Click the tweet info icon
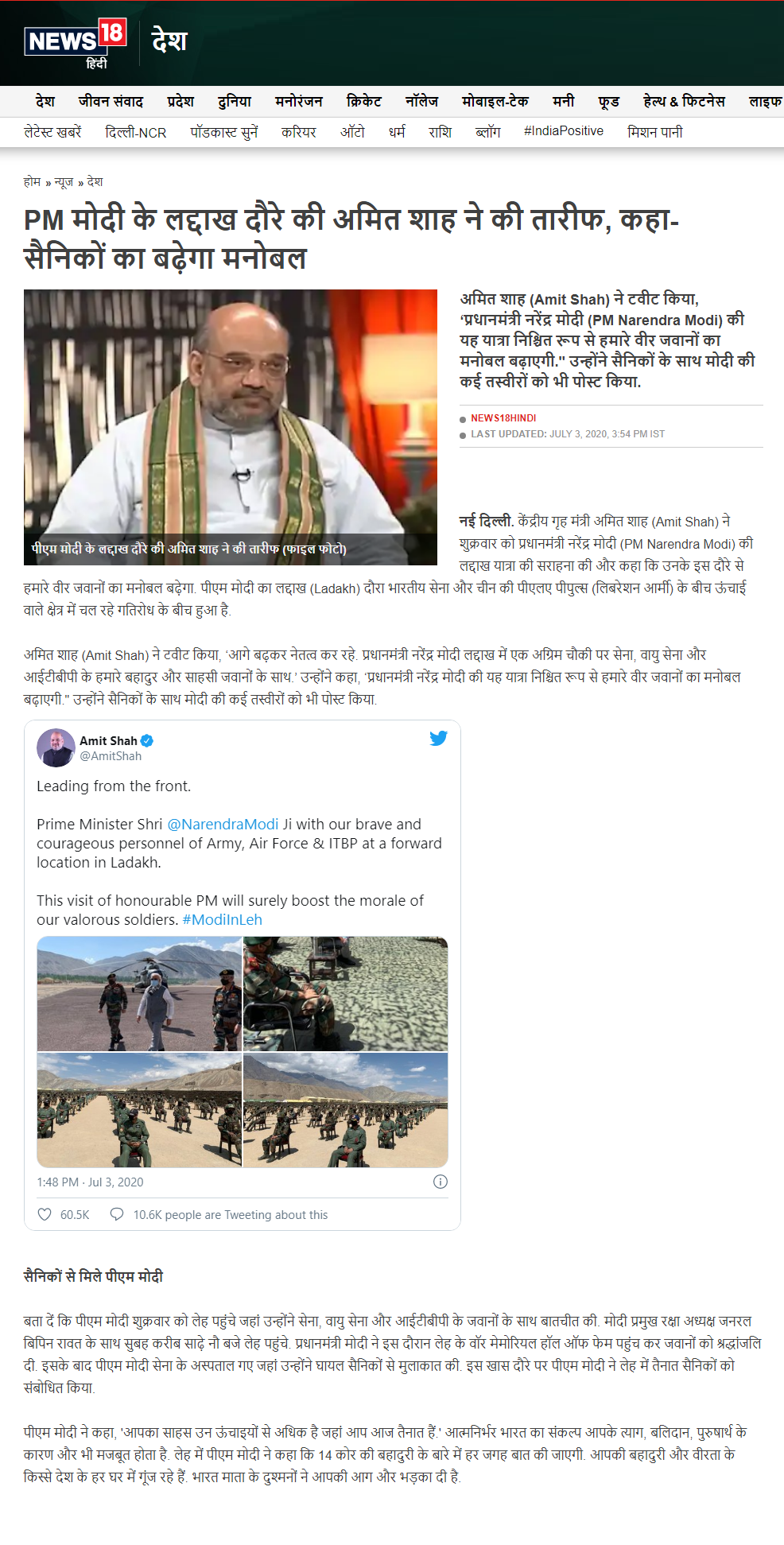The width and height of the screenshot is (784, 1545). 440,1182
